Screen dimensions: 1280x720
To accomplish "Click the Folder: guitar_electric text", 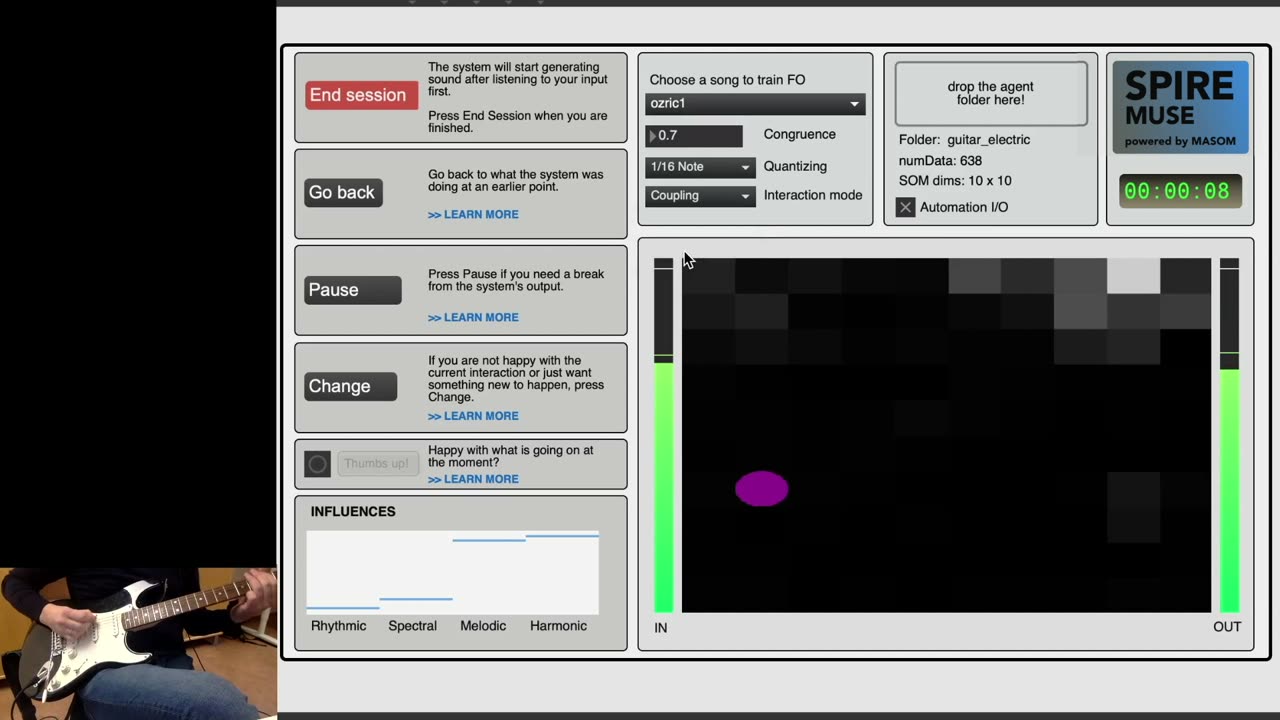I will click(964, 140).
